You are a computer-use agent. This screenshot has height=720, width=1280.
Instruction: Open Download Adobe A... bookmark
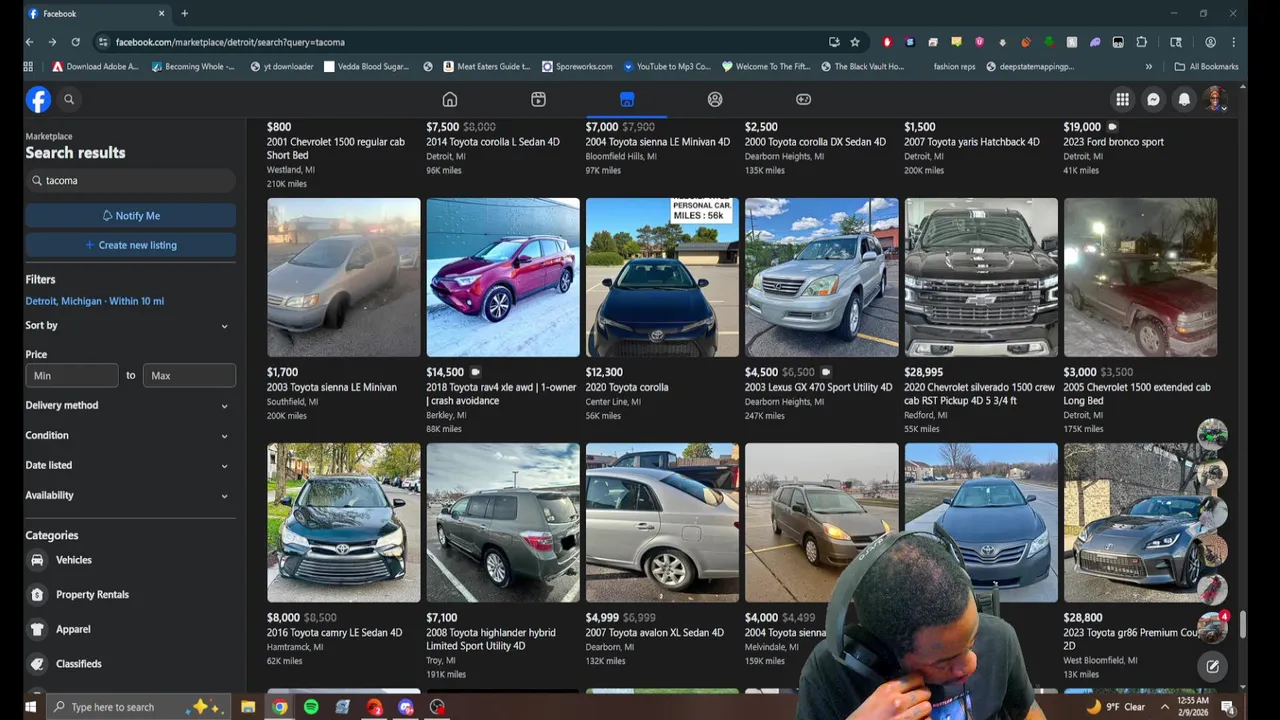95,66
